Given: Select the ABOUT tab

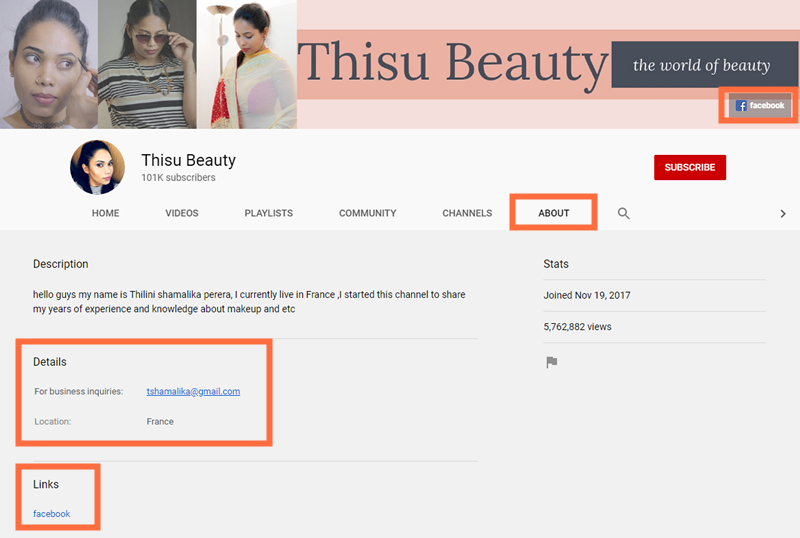Looking at the screenshot, I should click(553, 213).
